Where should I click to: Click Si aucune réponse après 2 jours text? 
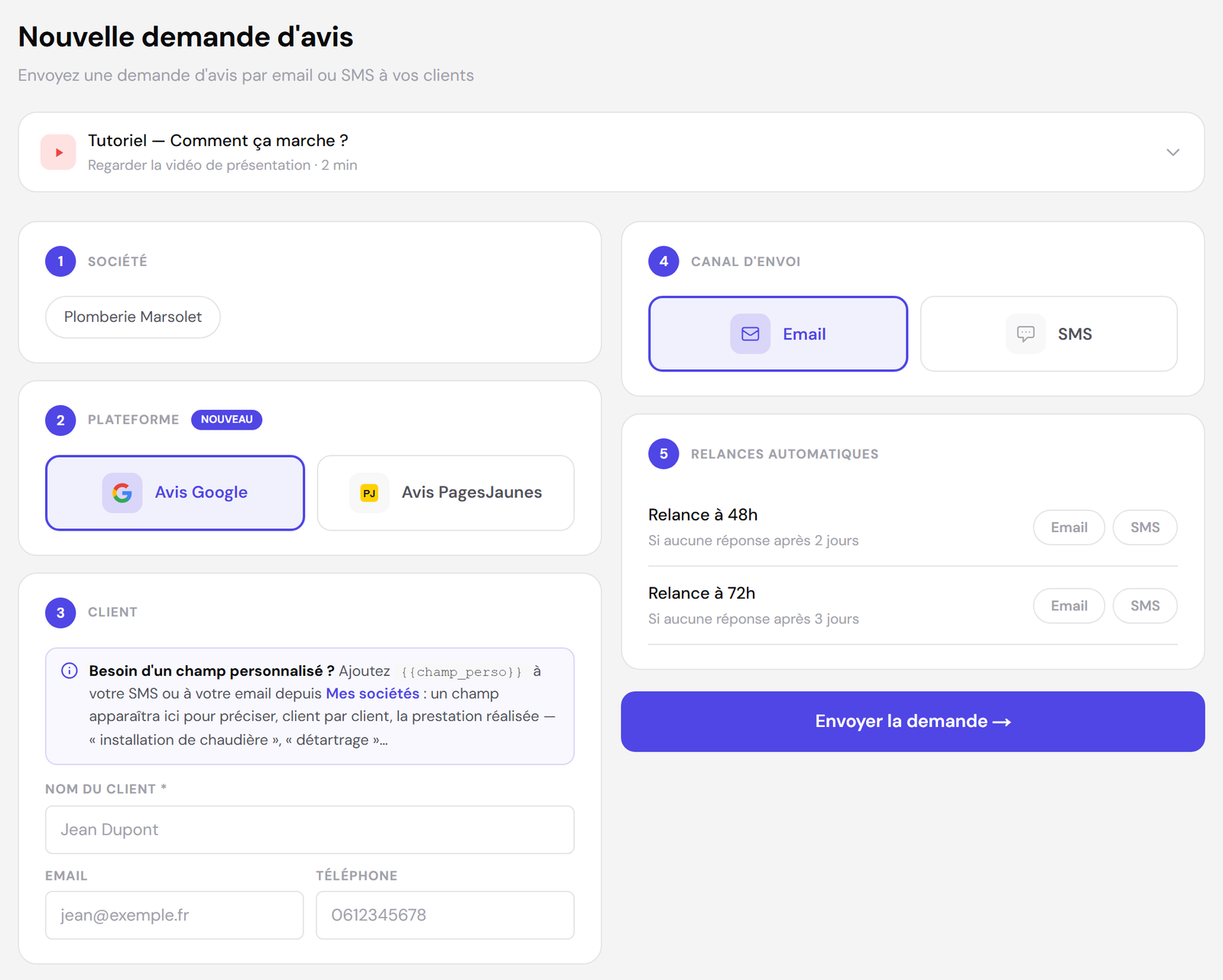pos(753,540)
